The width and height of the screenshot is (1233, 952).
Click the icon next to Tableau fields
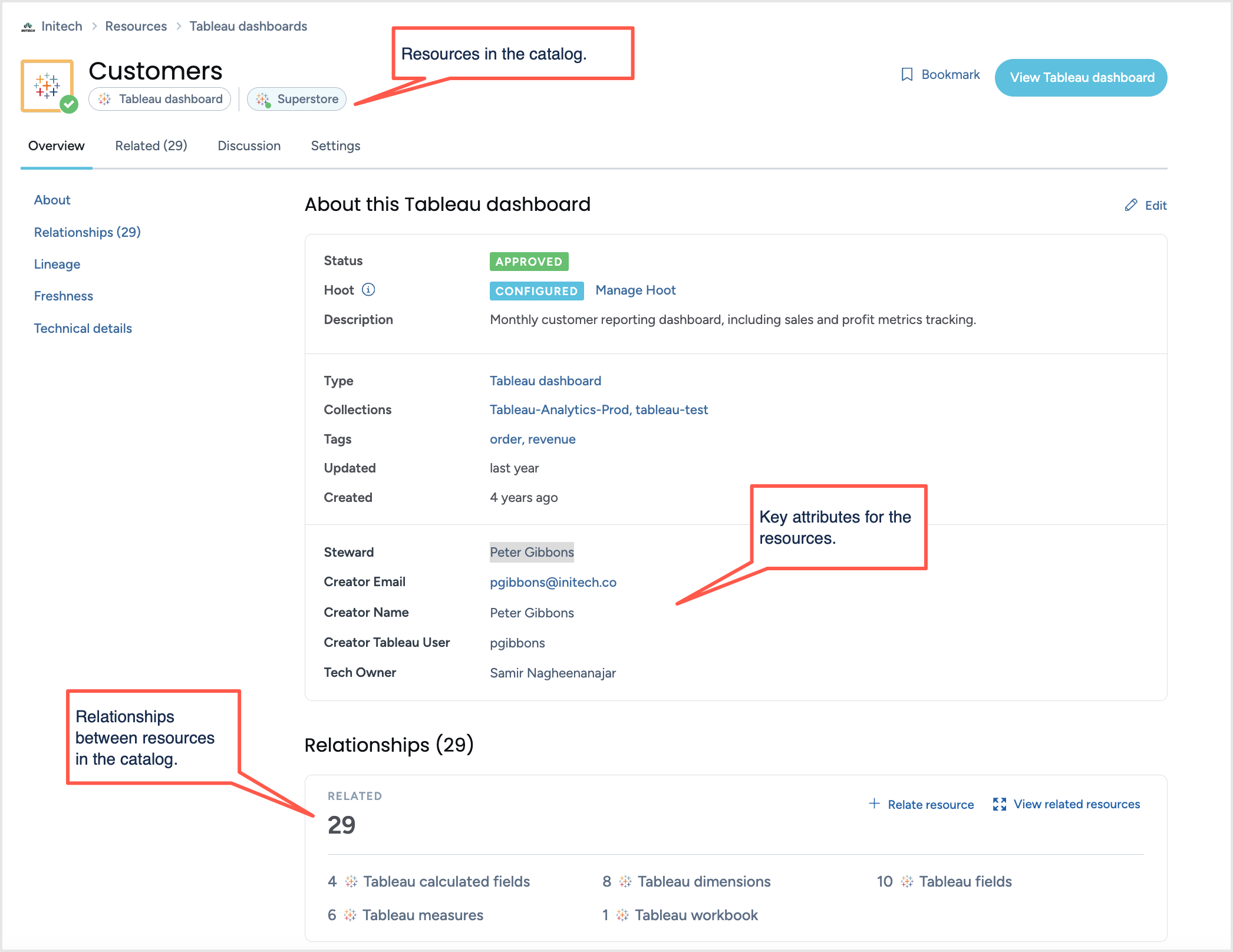point(908,881)
